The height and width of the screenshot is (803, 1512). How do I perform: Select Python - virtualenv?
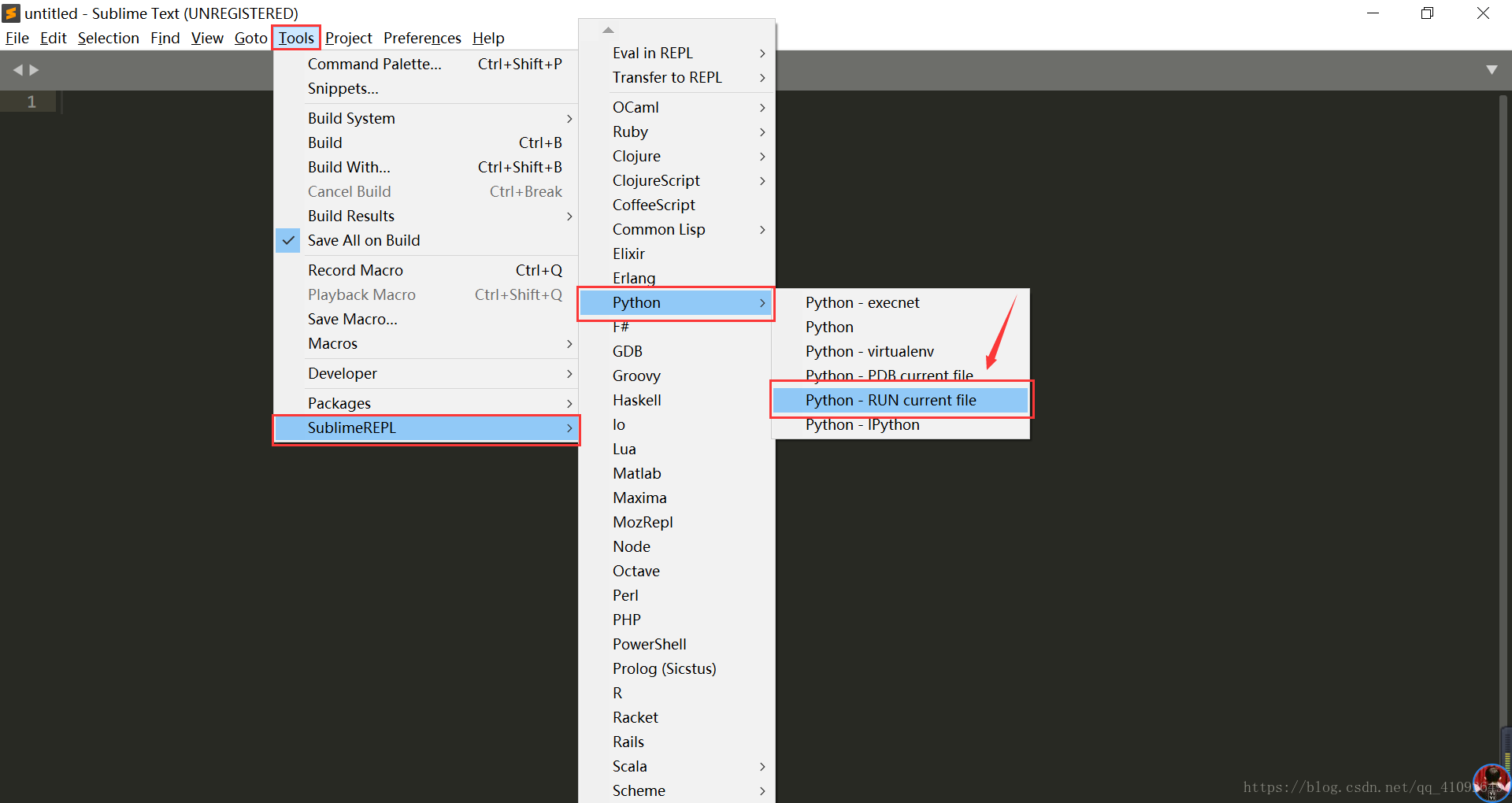point(901,351)
